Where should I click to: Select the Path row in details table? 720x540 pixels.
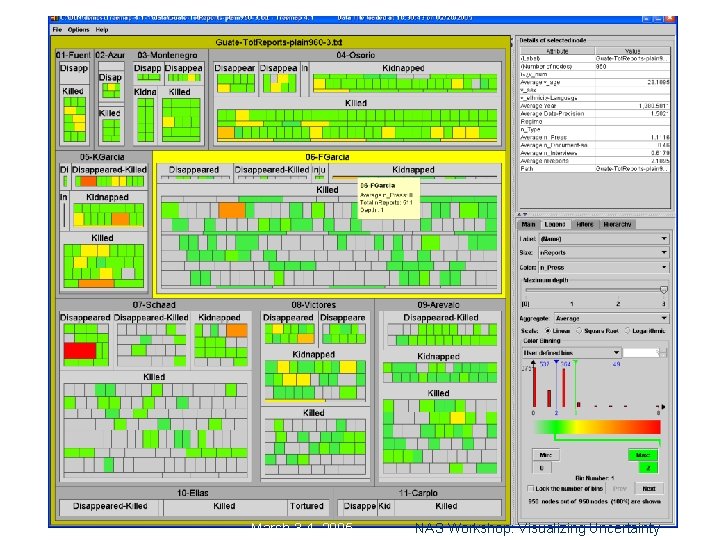[595, 169]
